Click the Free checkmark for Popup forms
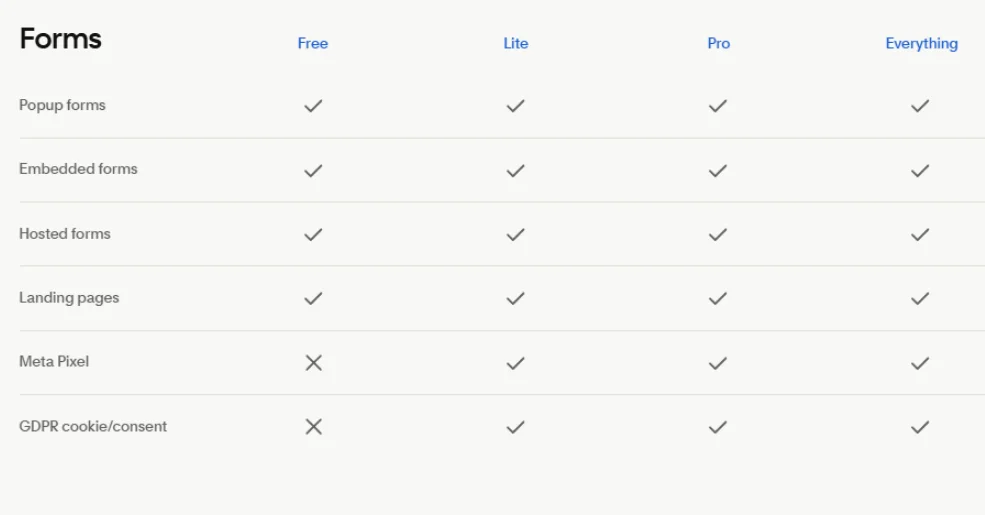The height and width of the screenshot is (515, 985). pos(313,105)
